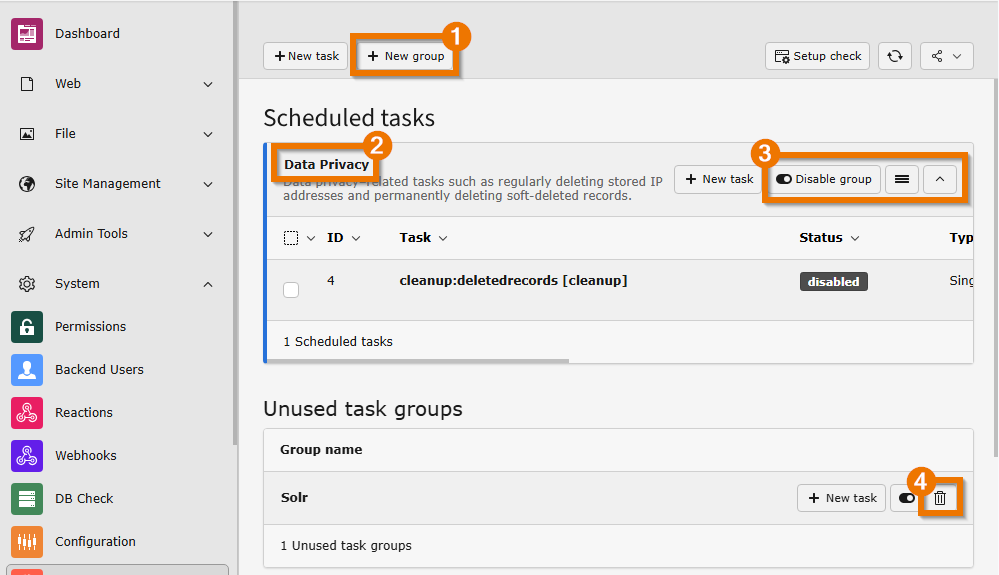This screenshot has height=575, width=999.
Task: Click the Permissions lock icon
Action: [x=27, y=327]
